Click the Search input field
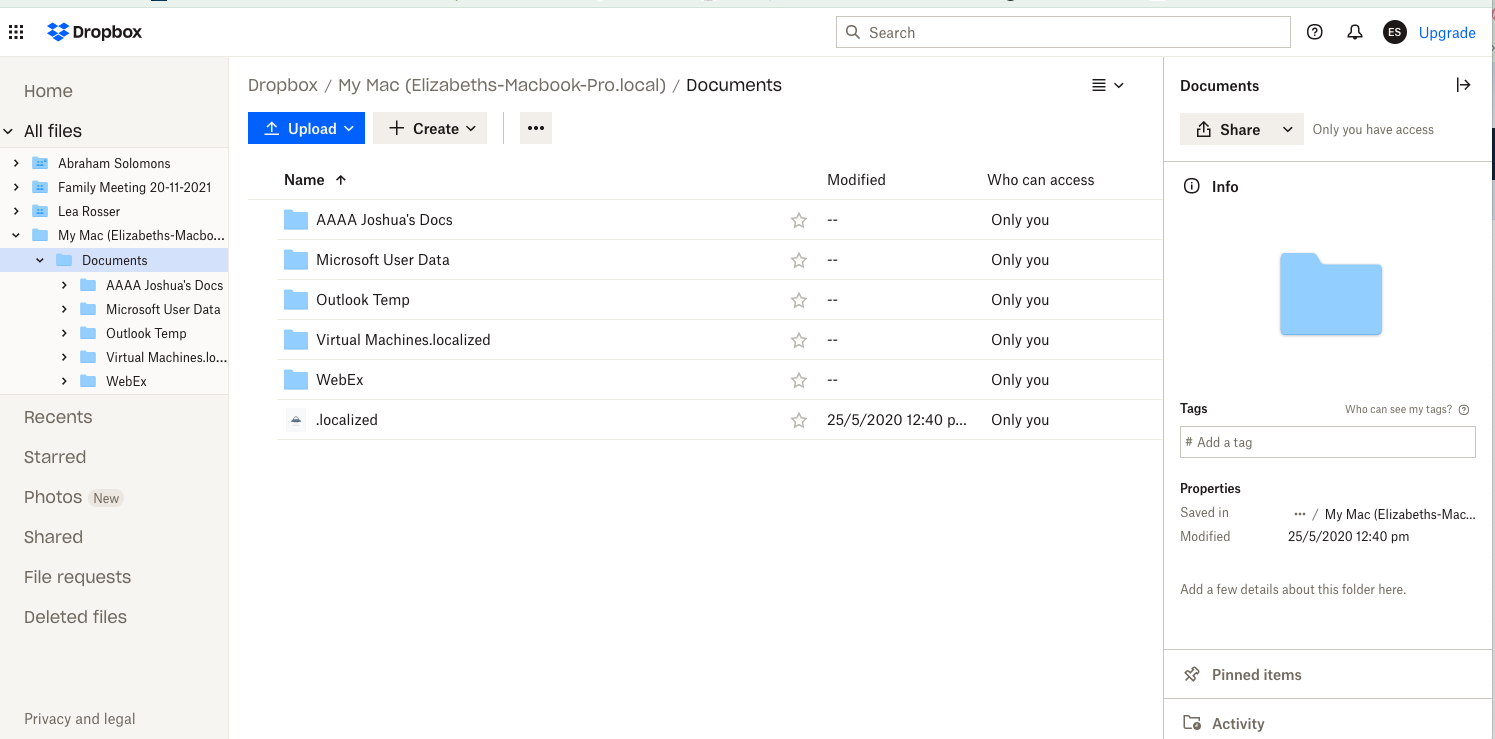The width and height of the screenshot is (1495, 739). click(x=1063, y=32)
